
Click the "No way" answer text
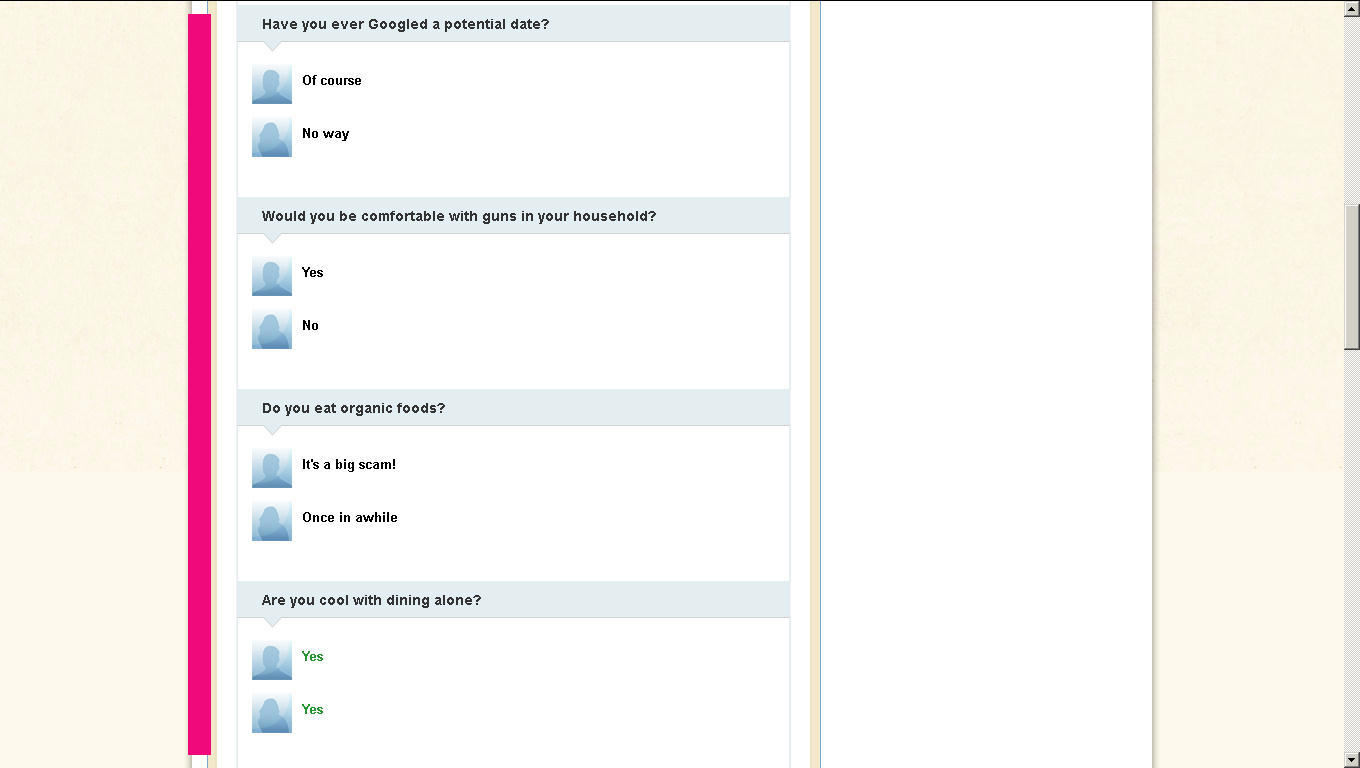pos(326,133)
